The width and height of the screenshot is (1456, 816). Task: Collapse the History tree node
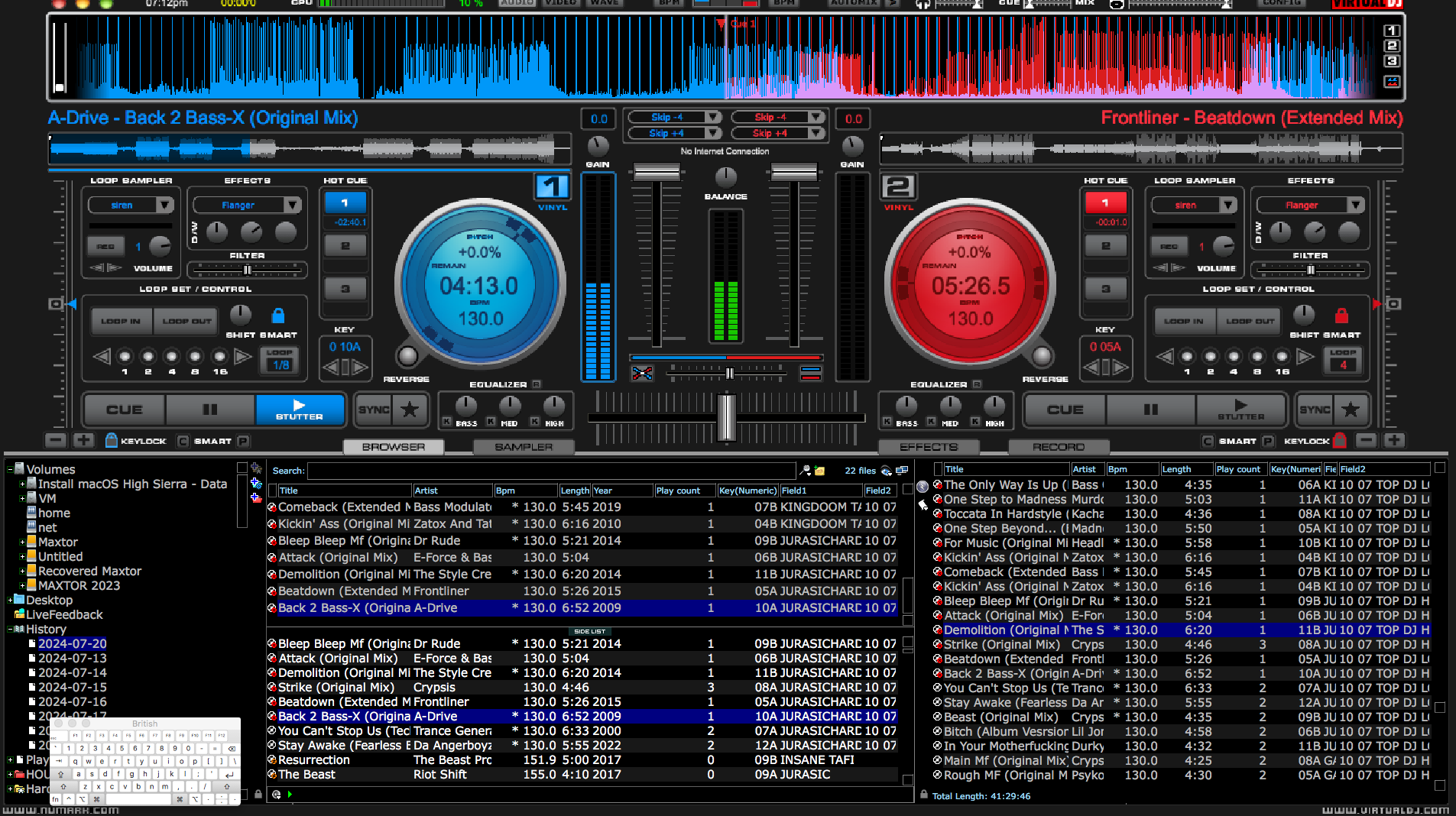[10, 630]
